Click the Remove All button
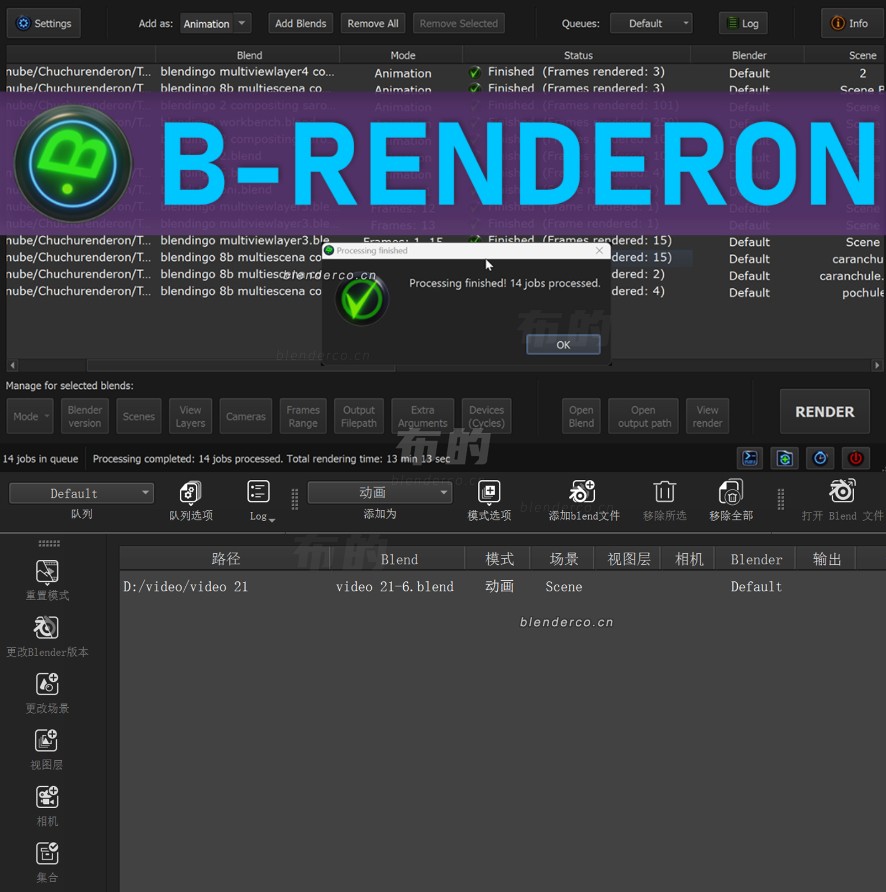 [373, 23]
